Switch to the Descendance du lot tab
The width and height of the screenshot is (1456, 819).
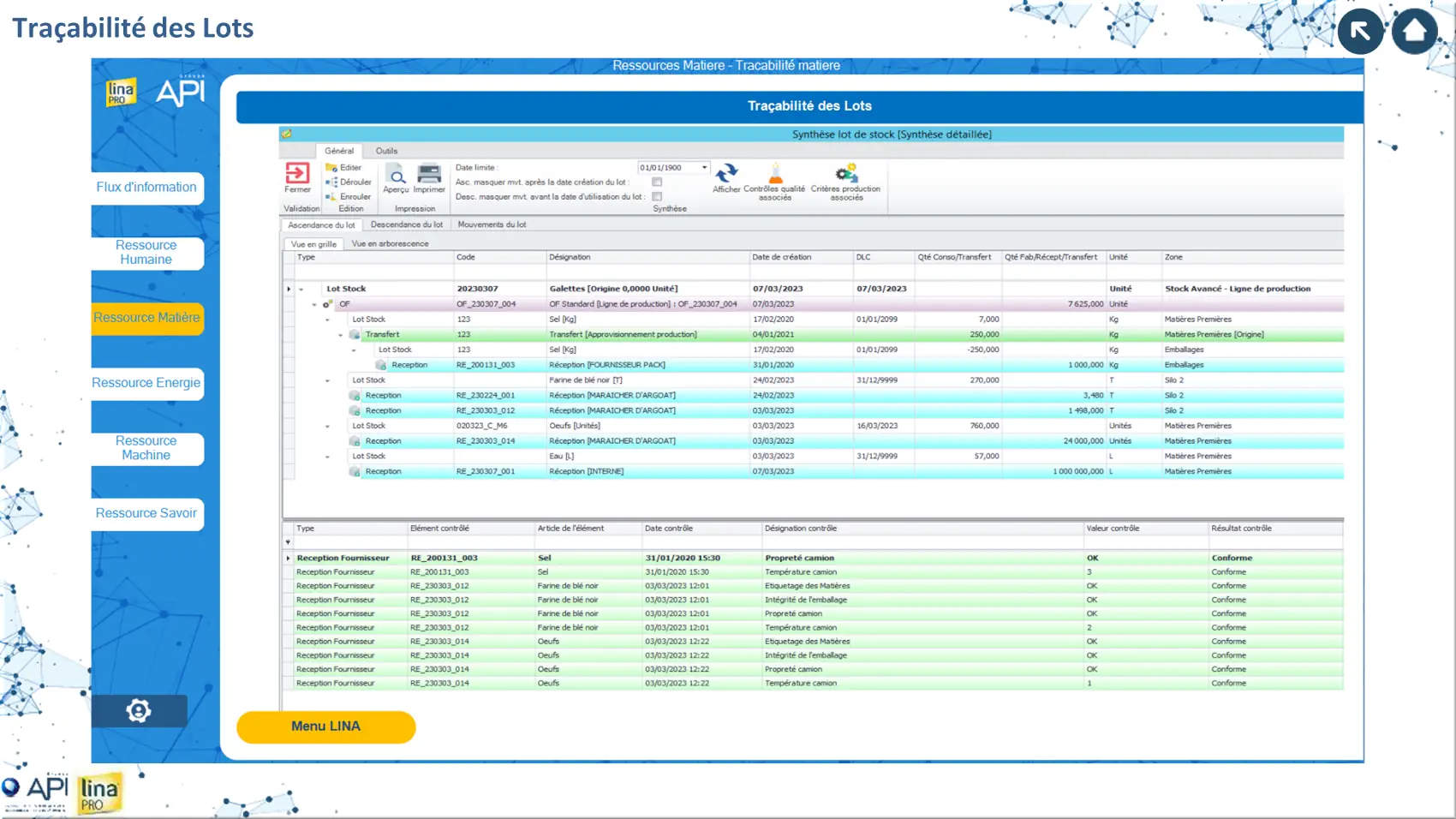[x=407, y=224]
